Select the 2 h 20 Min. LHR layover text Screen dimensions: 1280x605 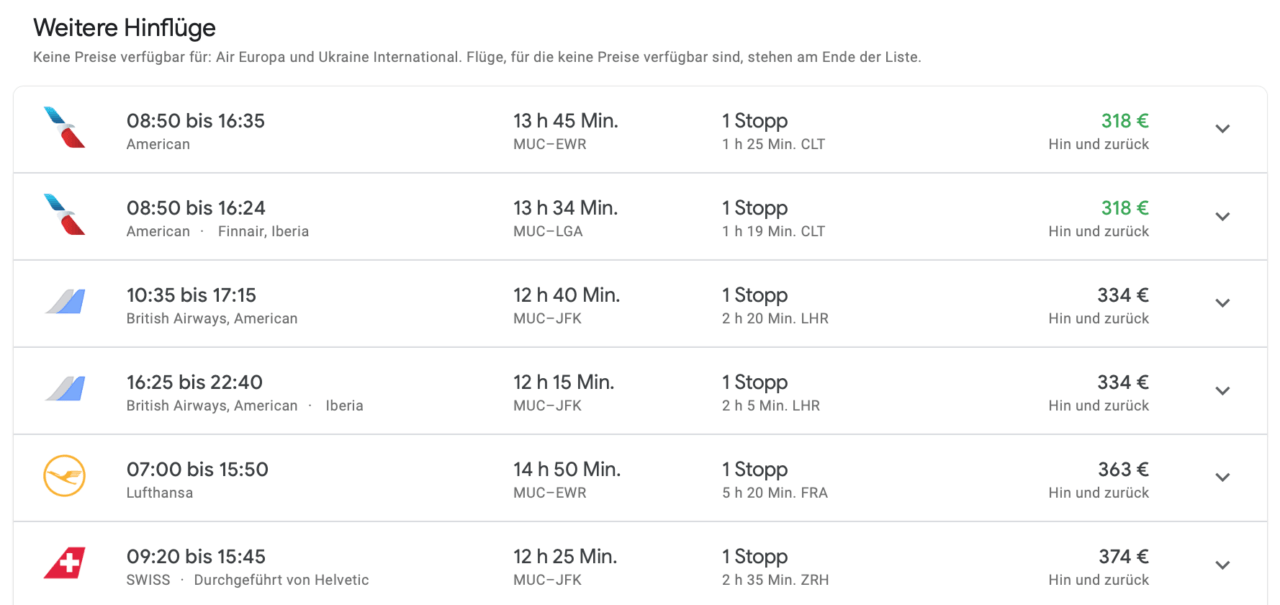pyautogui.click(x=776, y=318)
